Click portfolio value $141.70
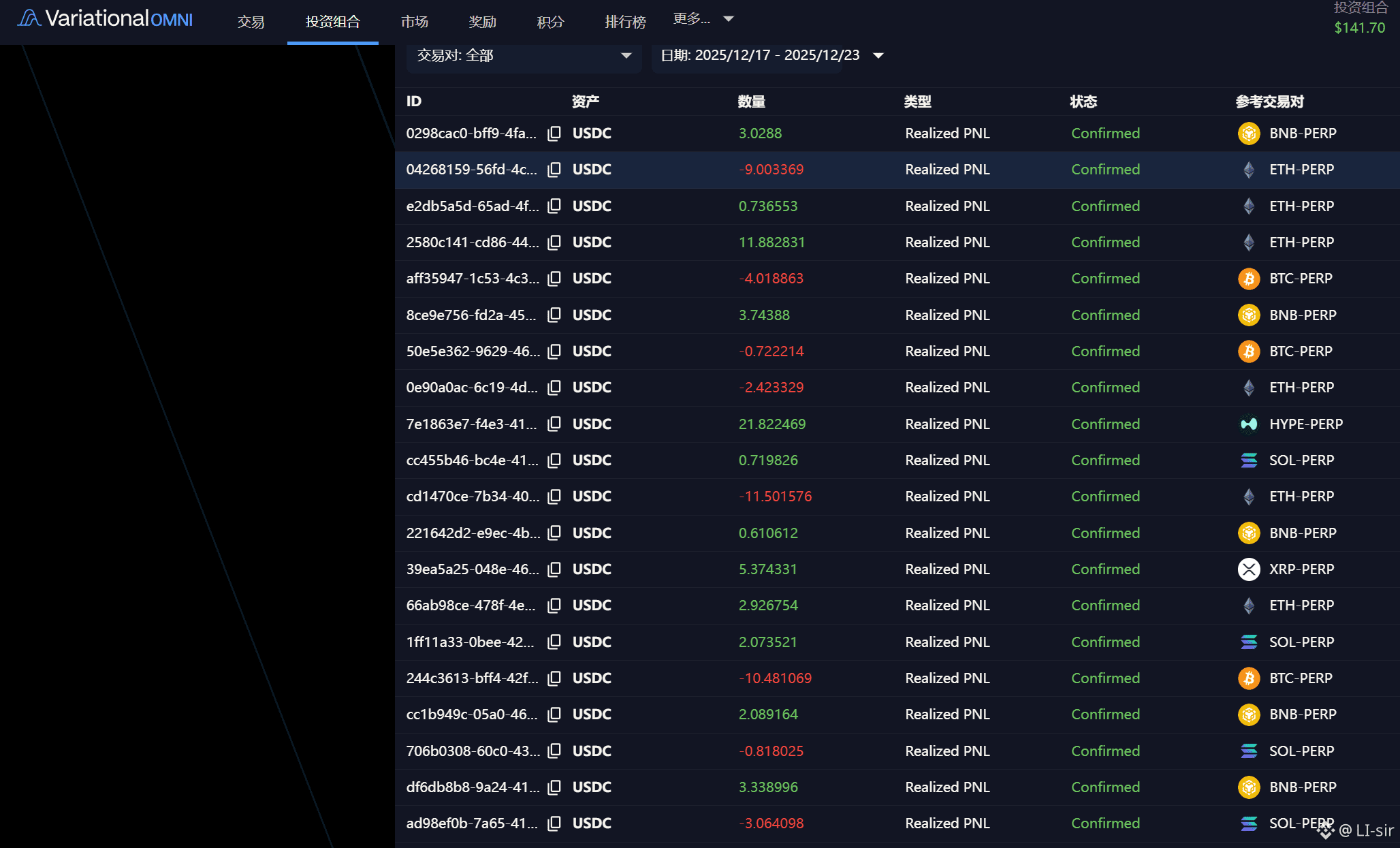Screen dimensions: 1400x848 tap(1359, 28)
